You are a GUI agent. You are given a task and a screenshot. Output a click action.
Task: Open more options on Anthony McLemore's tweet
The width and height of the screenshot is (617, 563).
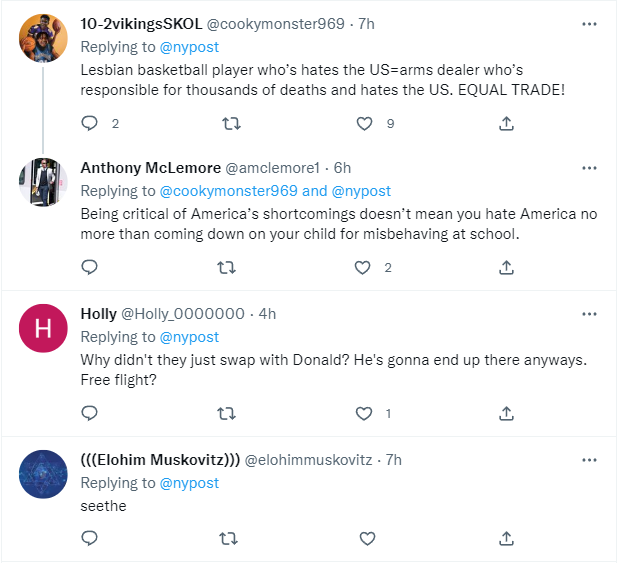point(590,167)
